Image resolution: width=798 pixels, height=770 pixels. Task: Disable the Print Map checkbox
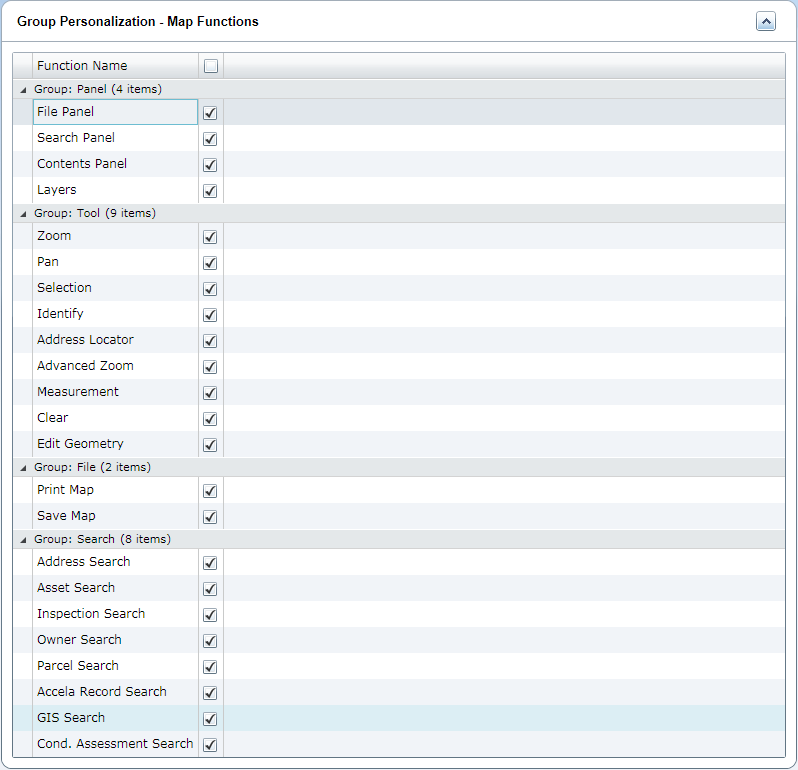pyautogui.click(x=210, y=491)
